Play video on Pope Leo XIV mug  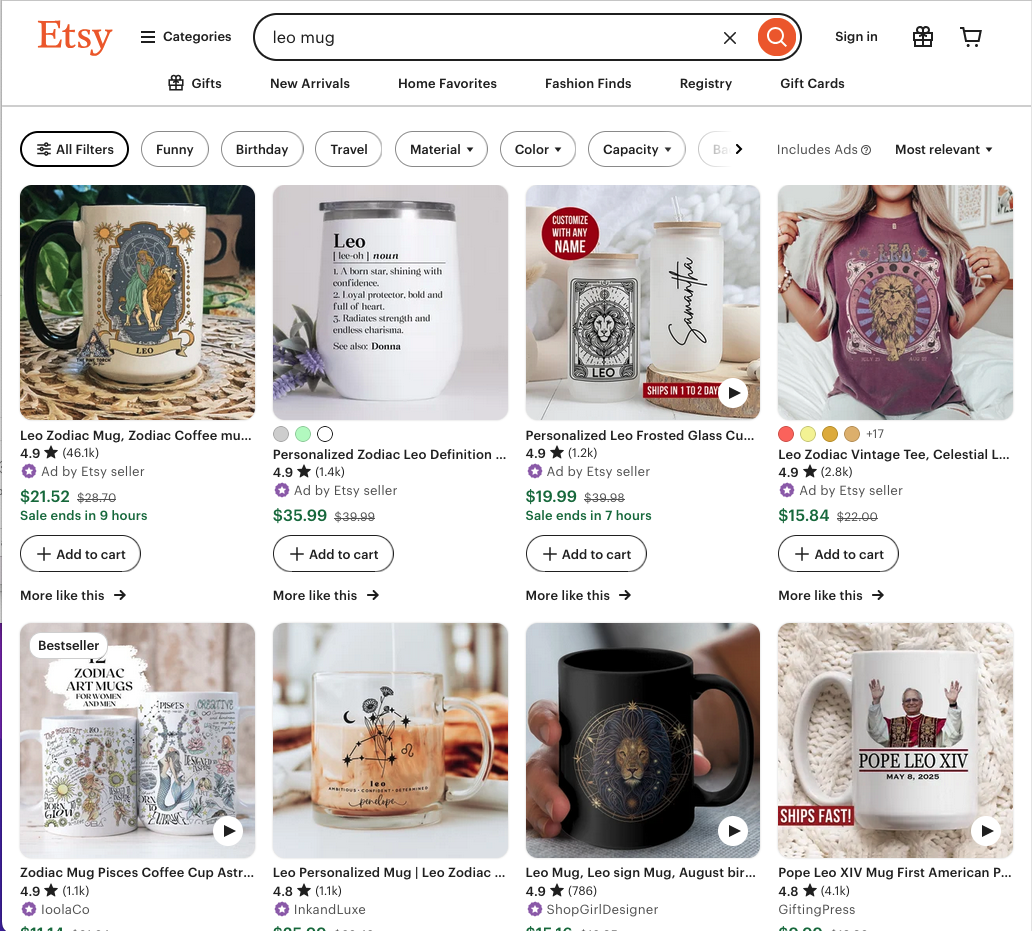click(986, 830)
